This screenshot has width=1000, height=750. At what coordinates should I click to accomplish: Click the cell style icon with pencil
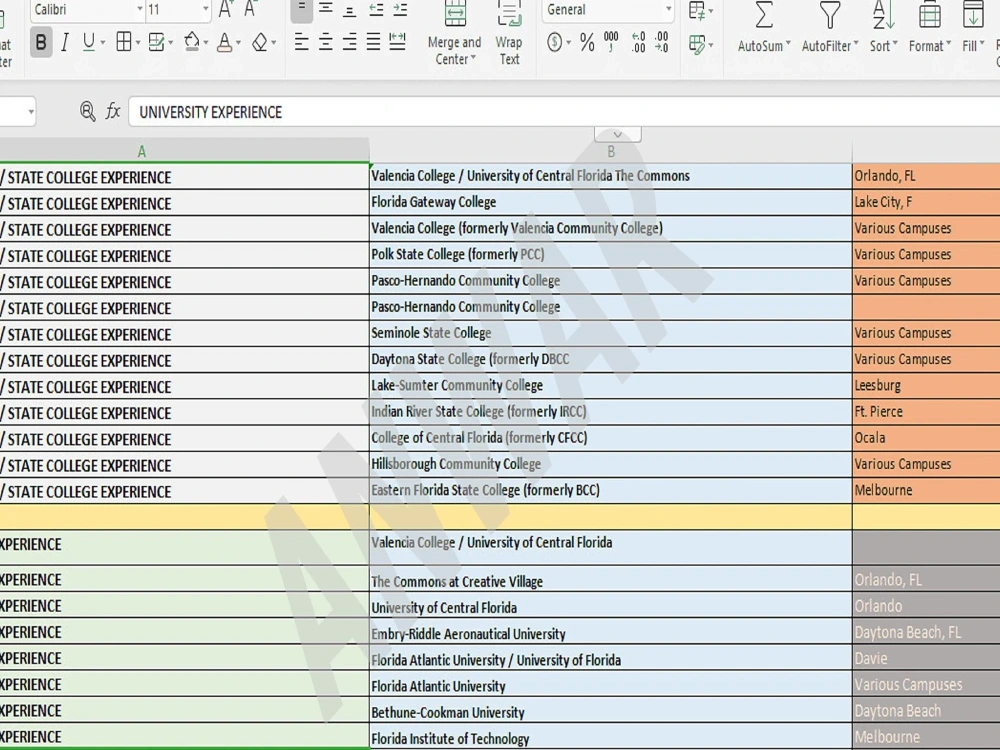click(156, 43)
